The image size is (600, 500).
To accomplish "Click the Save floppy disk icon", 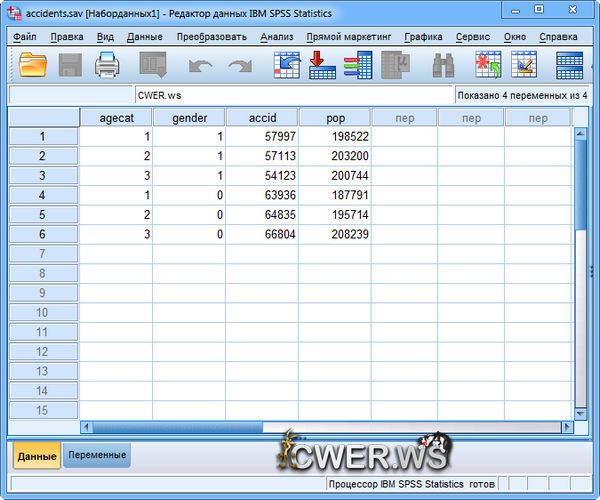I will coord(70,65).
